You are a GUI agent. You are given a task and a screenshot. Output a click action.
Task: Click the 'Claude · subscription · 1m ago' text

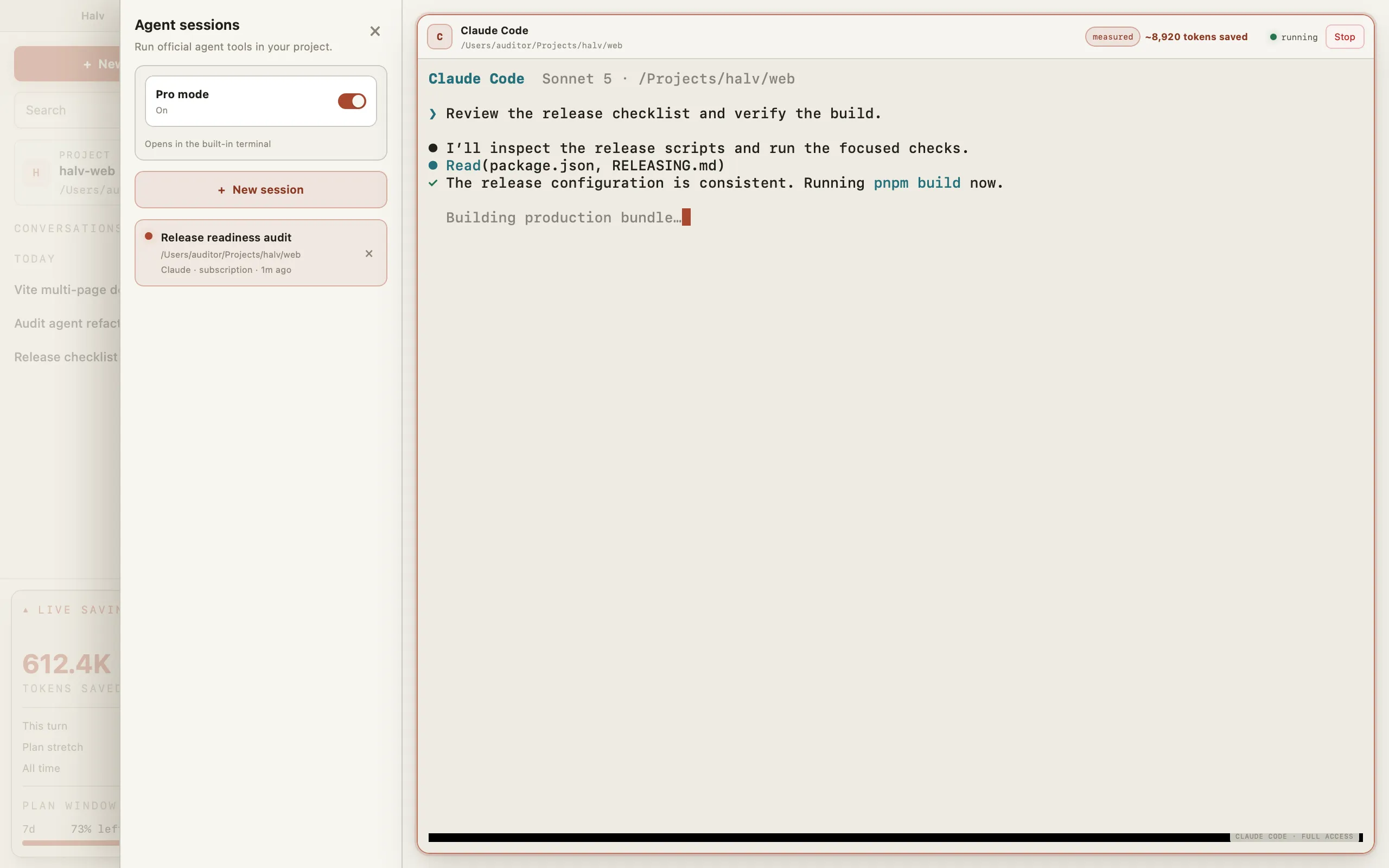point(226,270)
